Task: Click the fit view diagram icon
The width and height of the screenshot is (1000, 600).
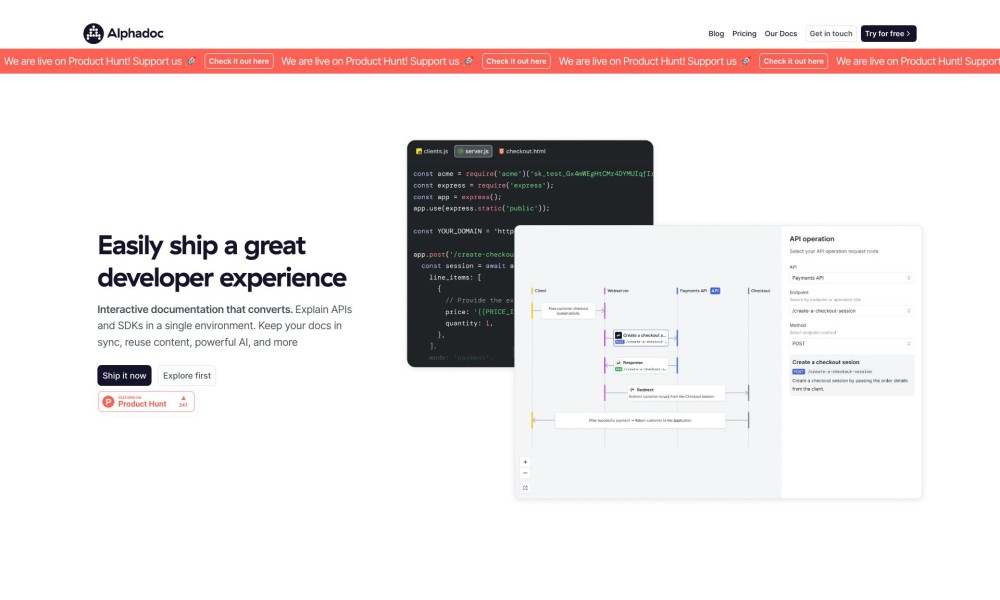Action: [x=526, y=488]
